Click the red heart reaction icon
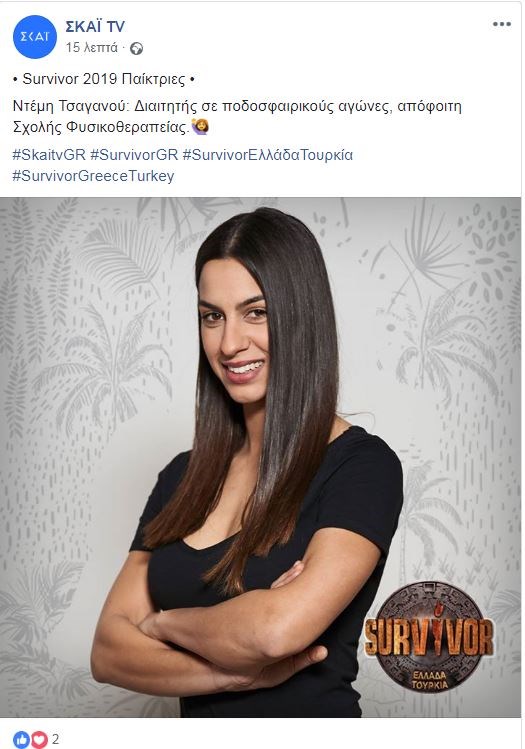 [38, 739]
